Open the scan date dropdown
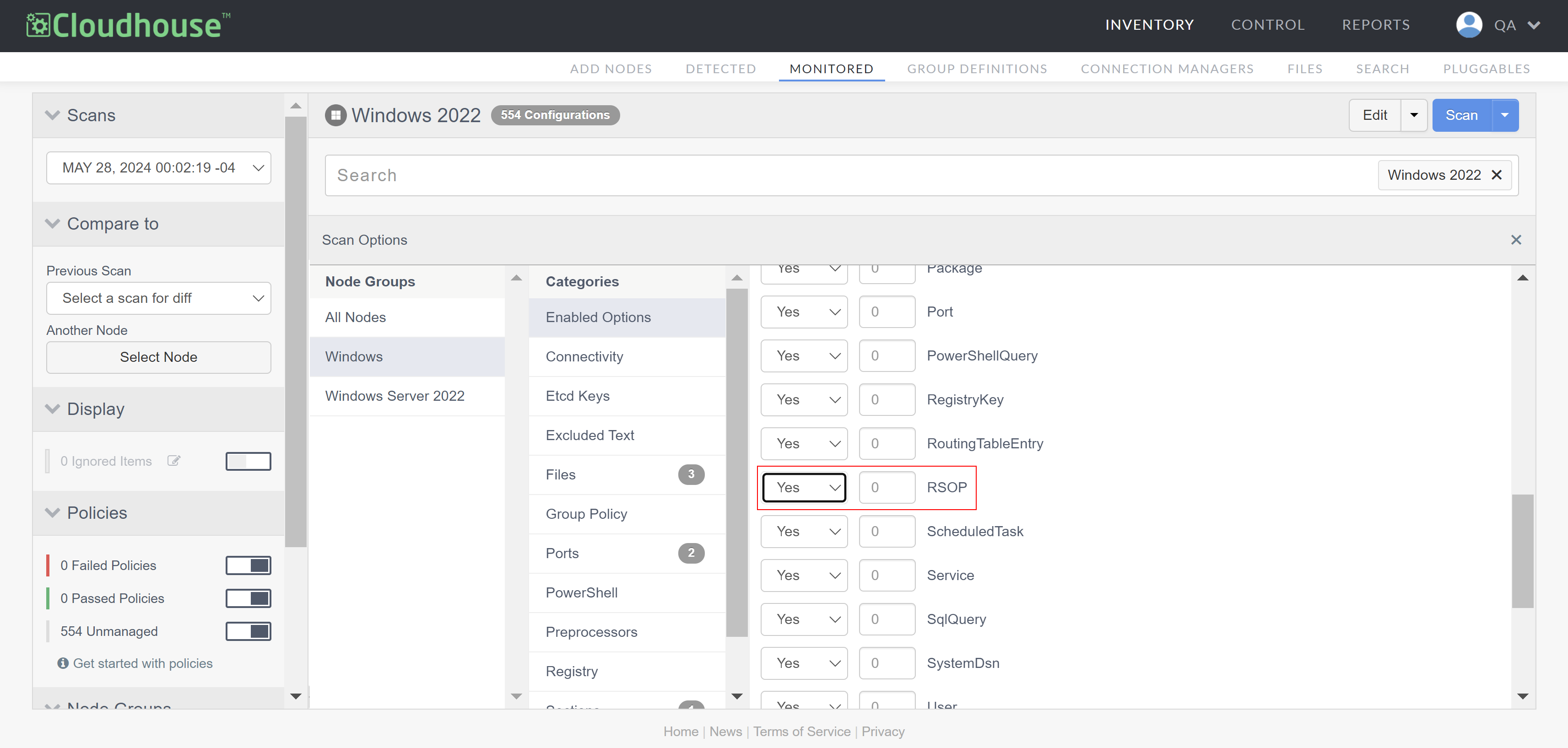The width and height of the screenshot is (1568, 748). click(159, 168)
